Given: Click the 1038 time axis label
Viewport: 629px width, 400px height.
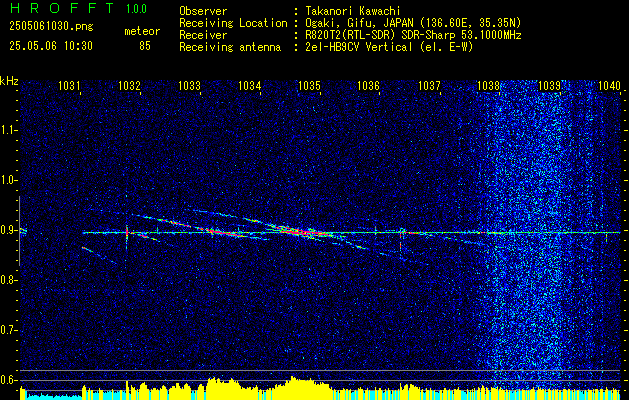Looking at the screenshot, I should click(x=488, y=85).
